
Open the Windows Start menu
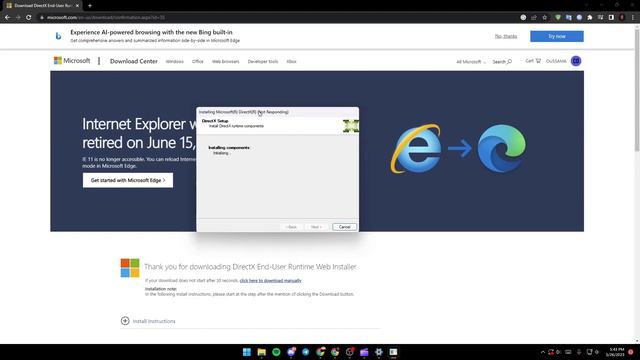[247, 352]
